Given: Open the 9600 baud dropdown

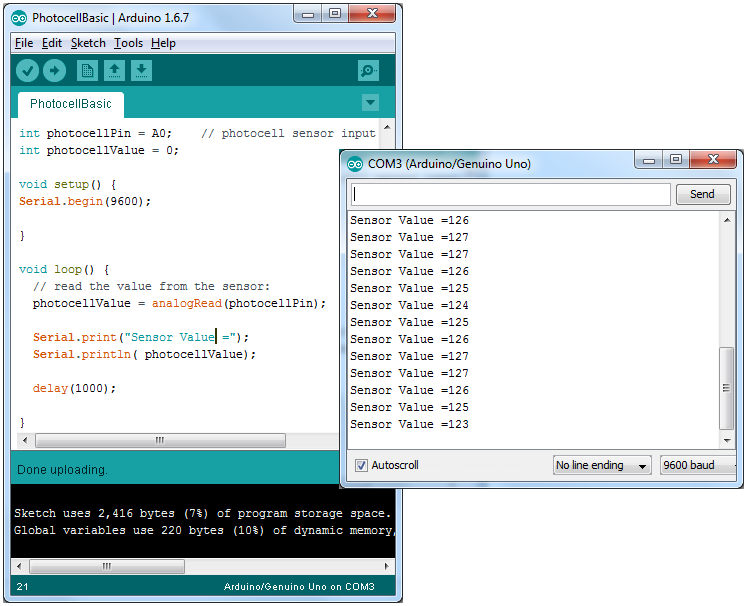Looking at the screenshot, I should click(x=698, y=465).
